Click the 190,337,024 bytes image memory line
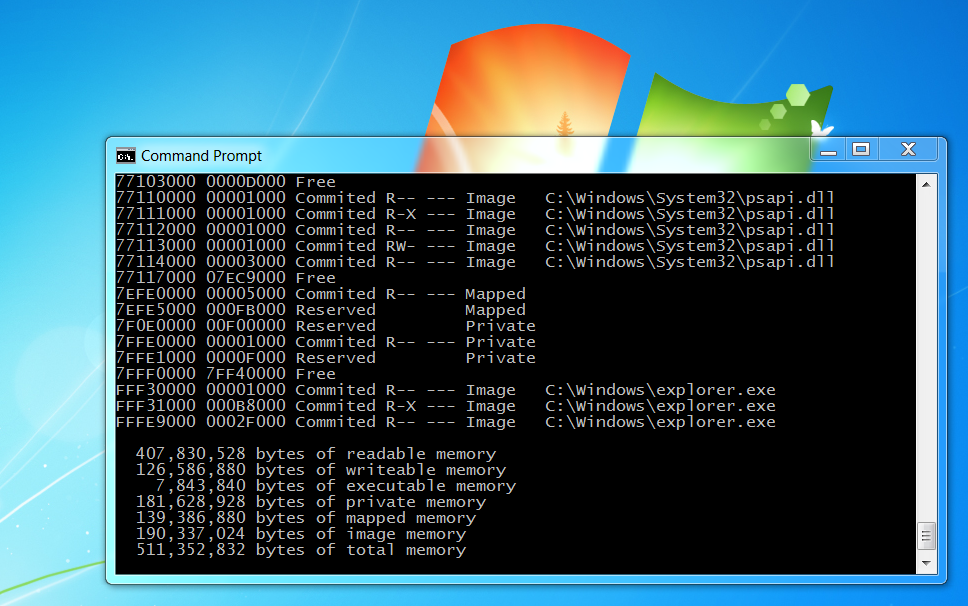The height and width of the screenshot is (606, 968). click(301, 534)
